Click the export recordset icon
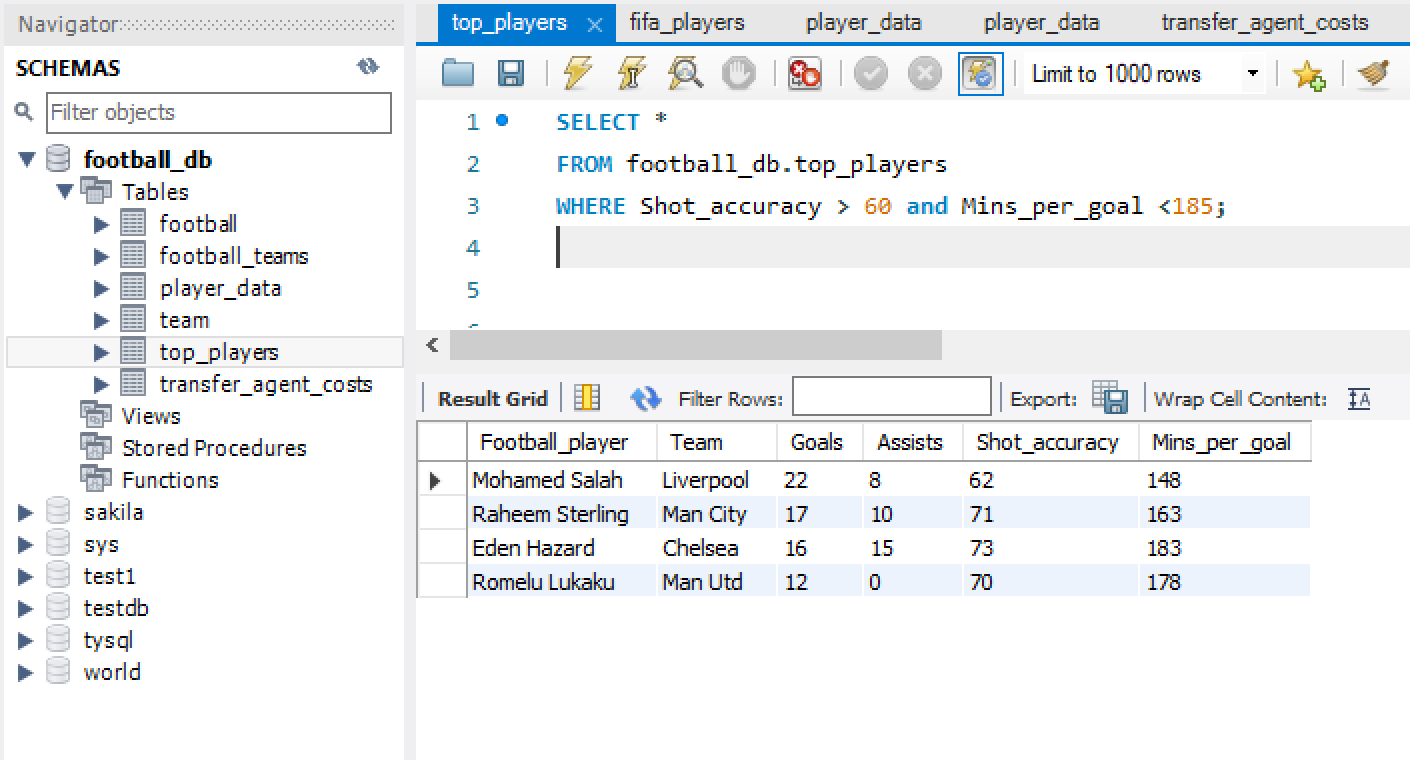Viewport: 1410px width, 760px height. pyautogui.click(x=1109, y=398)
